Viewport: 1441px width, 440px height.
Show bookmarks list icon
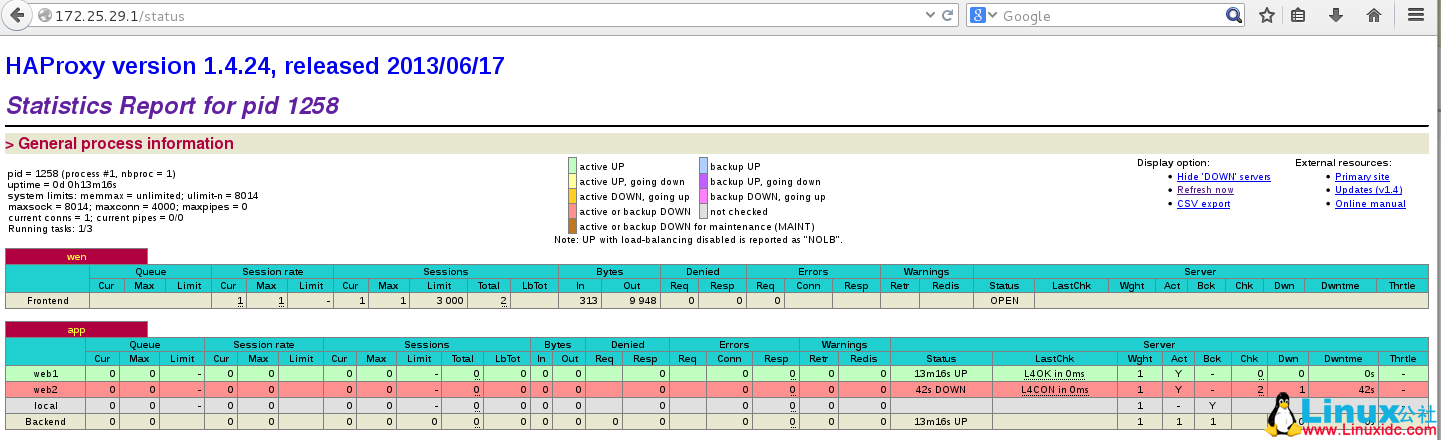(1298, 16)
